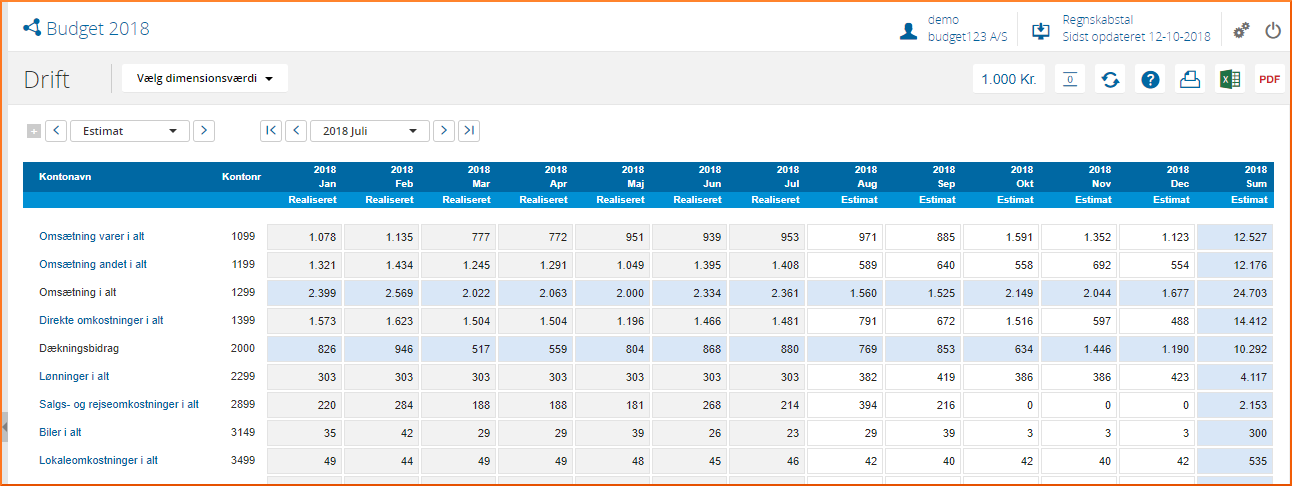This screenshot has height=486, width=1292.
Task: Export the budget to Excel
Action: coord(1228,79)
